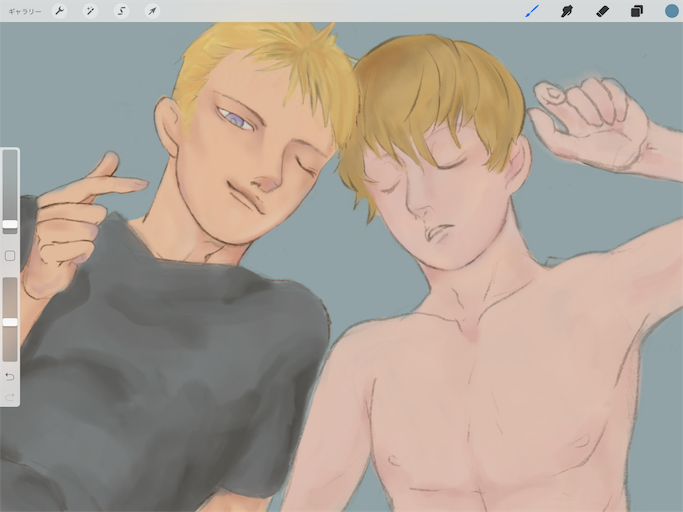This screenshot has width=683, height=512.
Task: Select the Transform arrow tool
Action: pos(152,11)
